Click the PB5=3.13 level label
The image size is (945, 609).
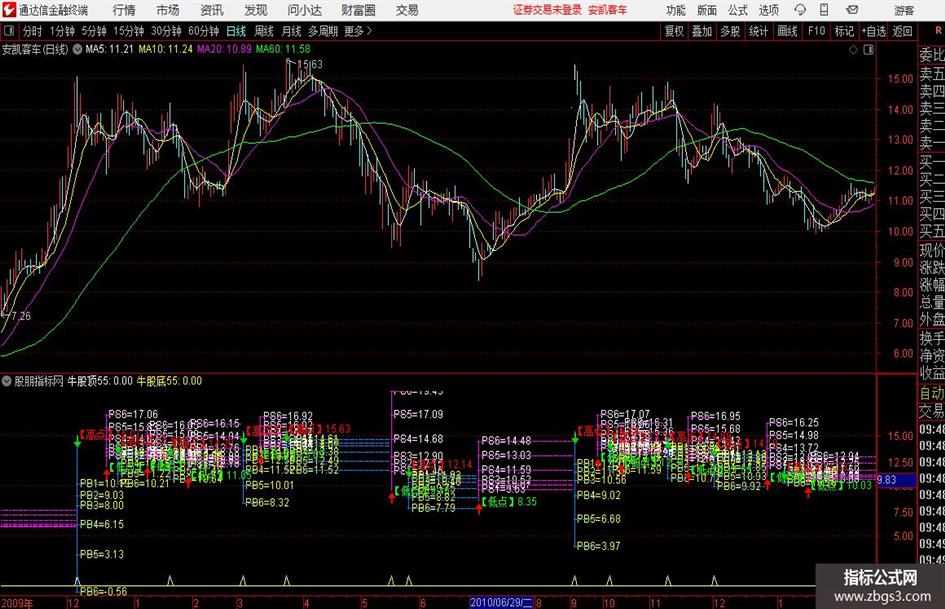coord(102,554)
